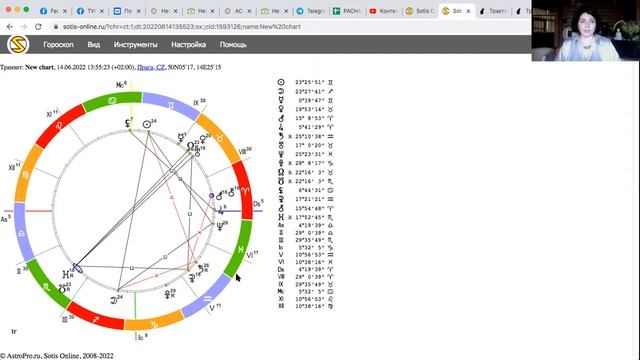Click the Capricorn sign on the zodiac ring
Screen dimensions: 640x360
coord(154,324)
